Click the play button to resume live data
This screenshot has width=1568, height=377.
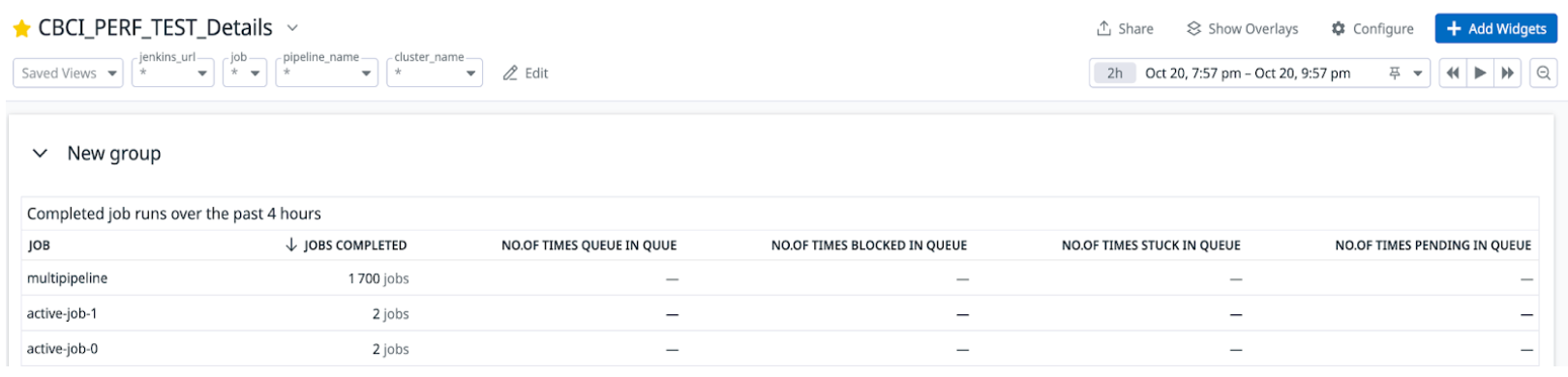pos(1480,73)
